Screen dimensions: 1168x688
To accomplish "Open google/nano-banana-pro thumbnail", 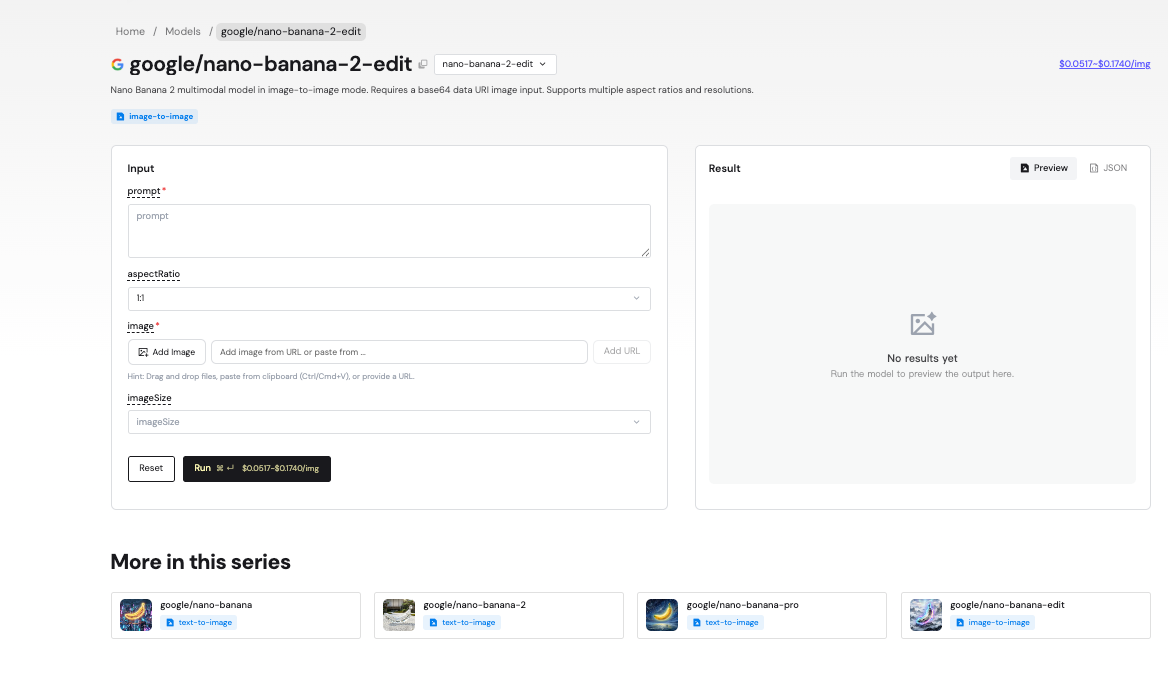I will (x=661, y=615).
